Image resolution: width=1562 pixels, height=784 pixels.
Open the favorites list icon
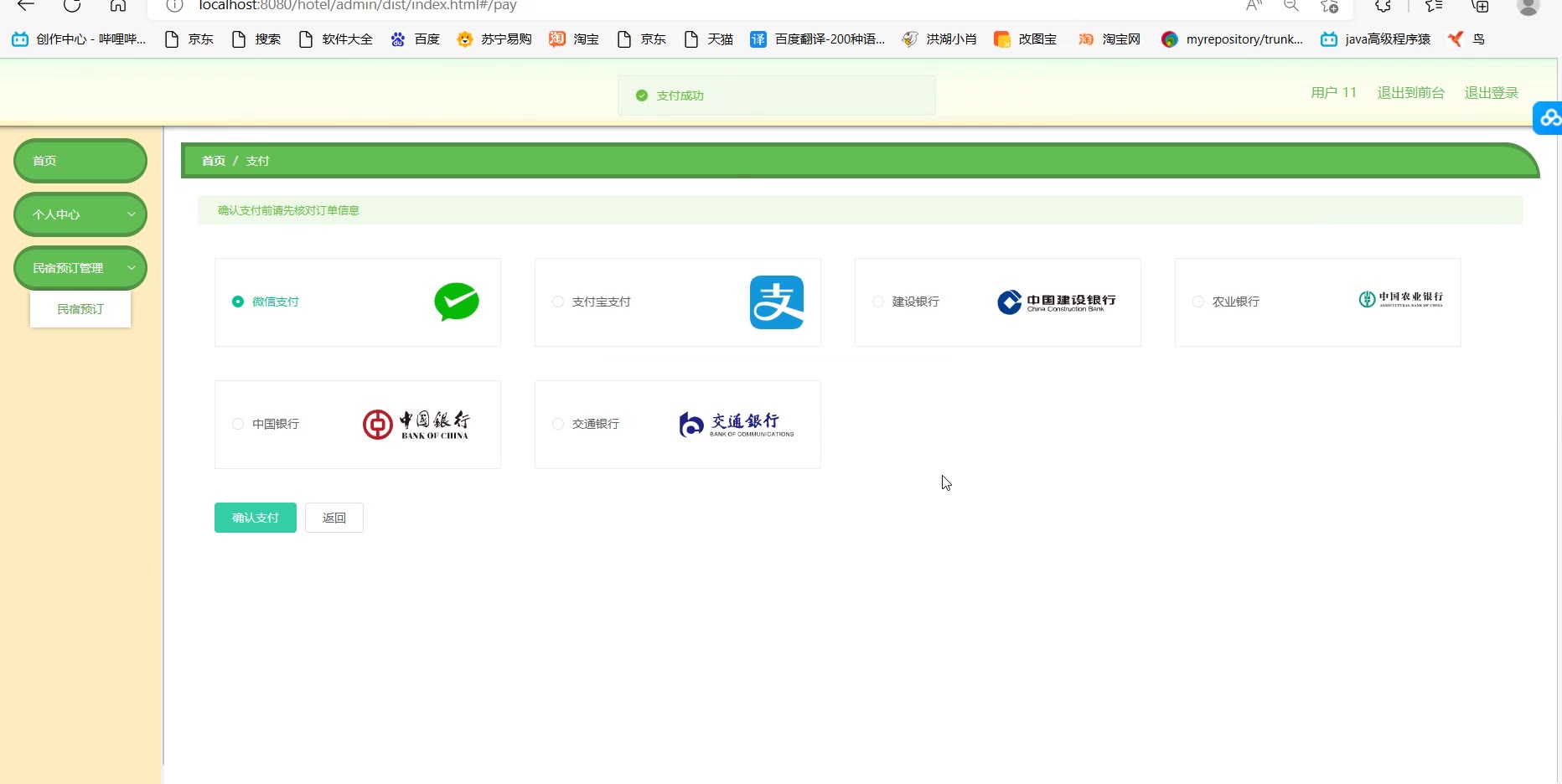point(1434,6)
